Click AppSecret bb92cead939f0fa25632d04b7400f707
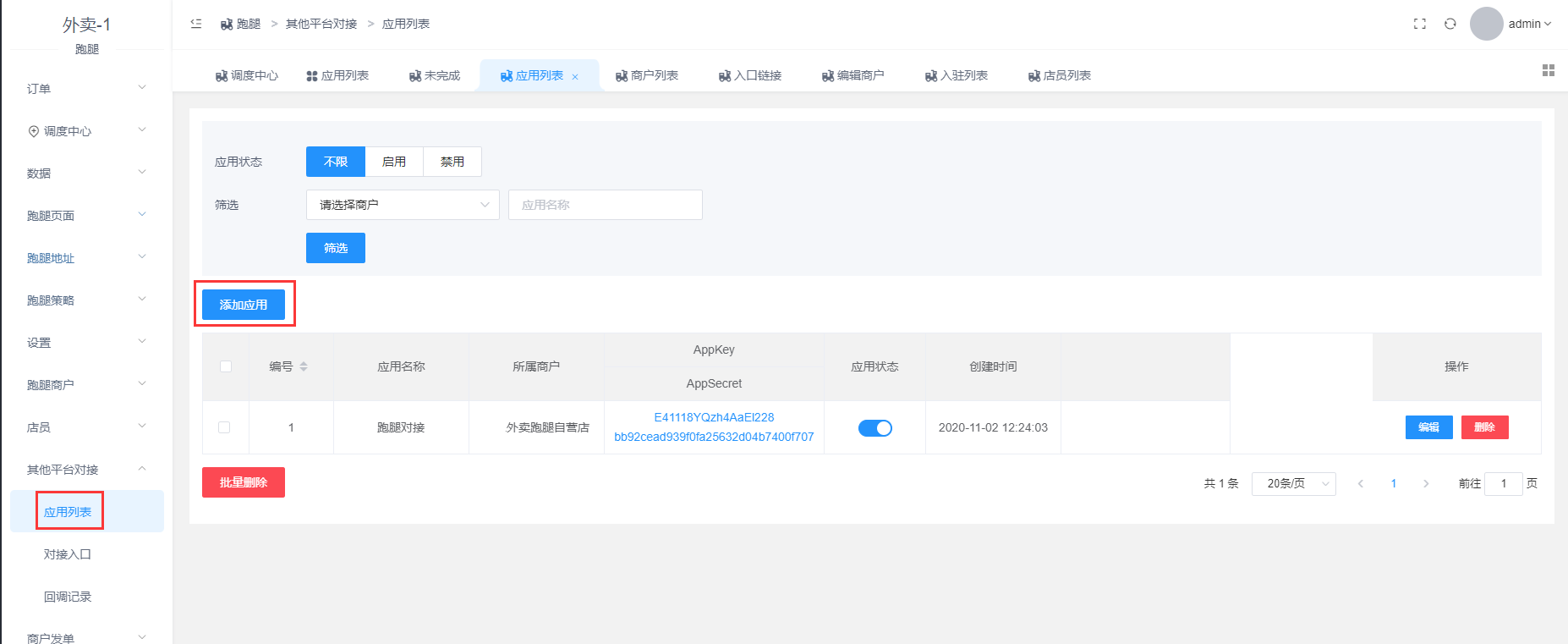 tap(714, 437)
